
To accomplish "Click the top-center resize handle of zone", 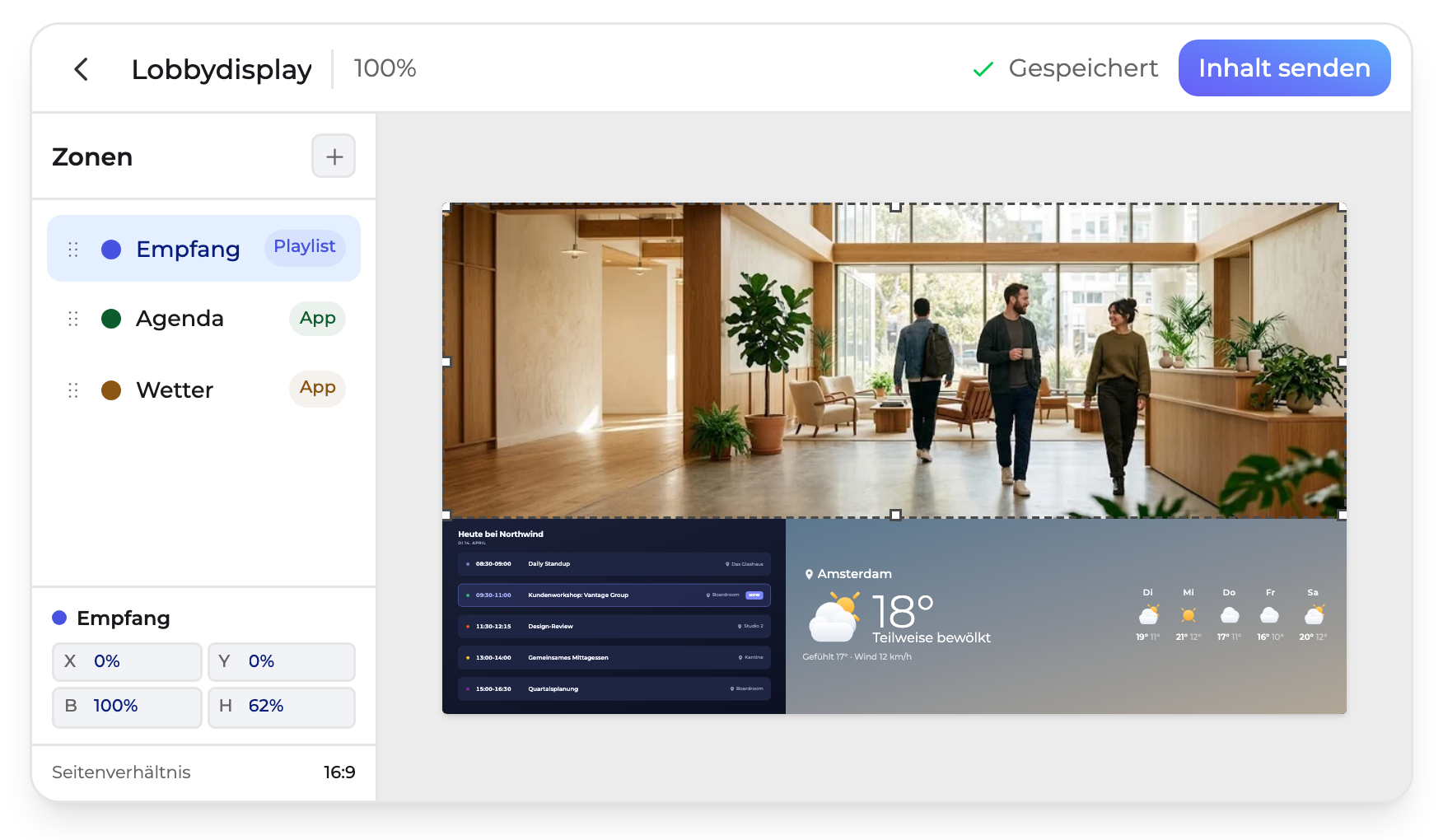I will [x=895, y=207].
